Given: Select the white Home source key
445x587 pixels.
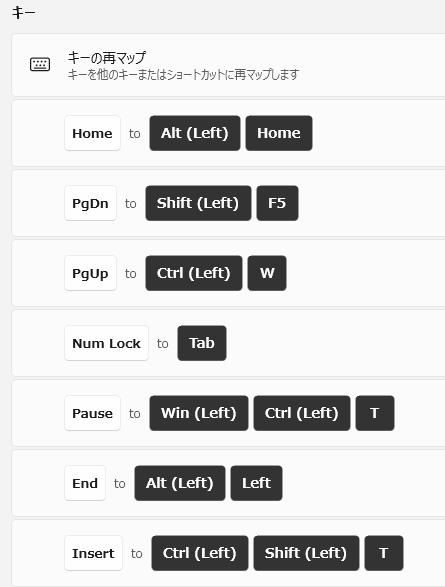Looking at the screenshot, I should coord(92,133).
